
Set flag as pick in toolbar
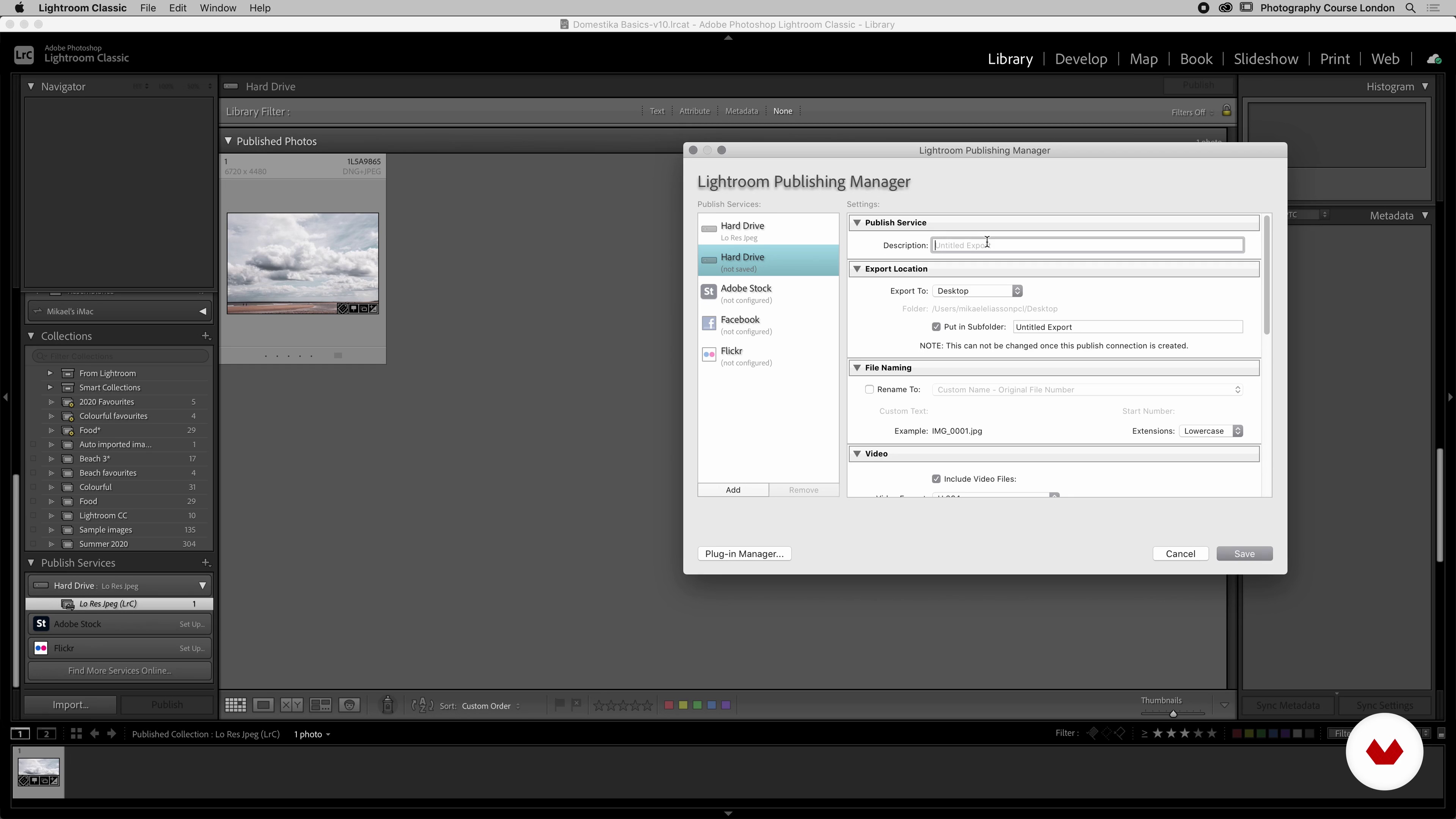(x=559, y=704)
